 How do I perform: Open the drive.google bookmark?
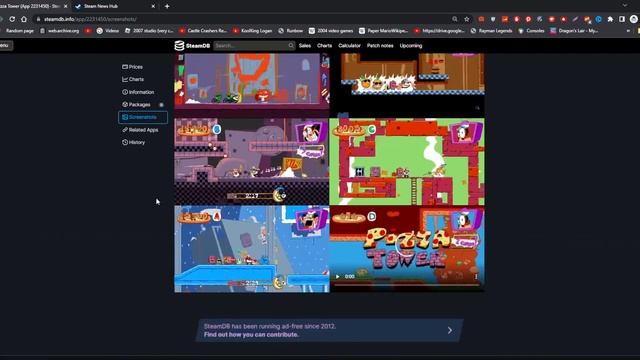439,31
